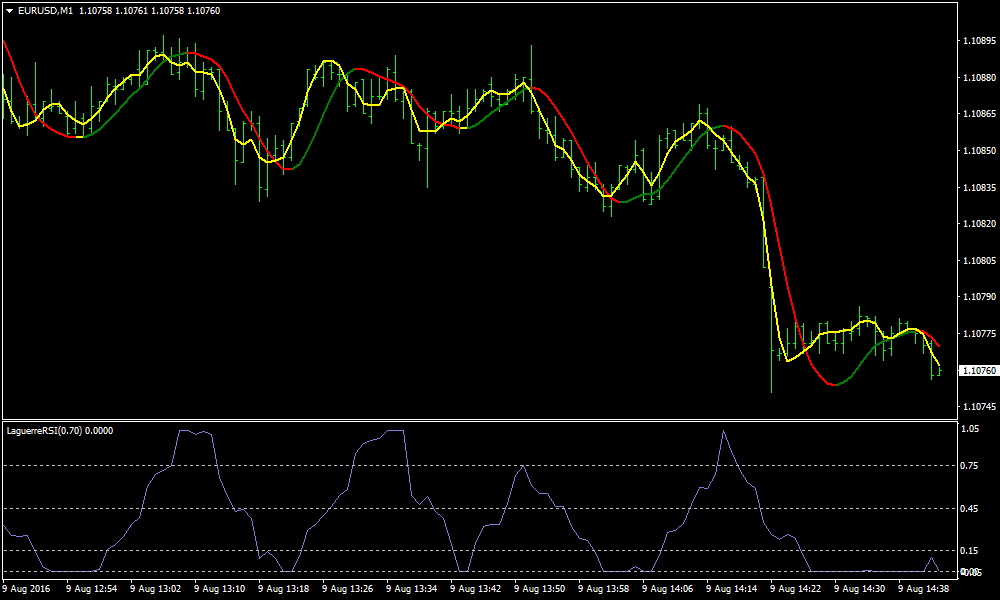The height and width of the screenshot is (600, 1000).
Task: Click the 0.15 level label on RSI scale
Action: [969, 550]
